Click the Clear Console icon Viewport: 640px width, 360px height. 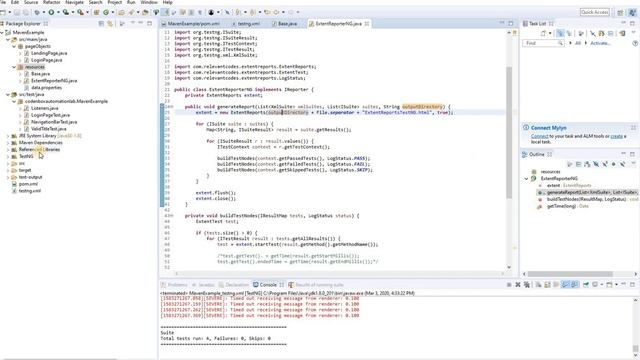click(x=539, y=284)
